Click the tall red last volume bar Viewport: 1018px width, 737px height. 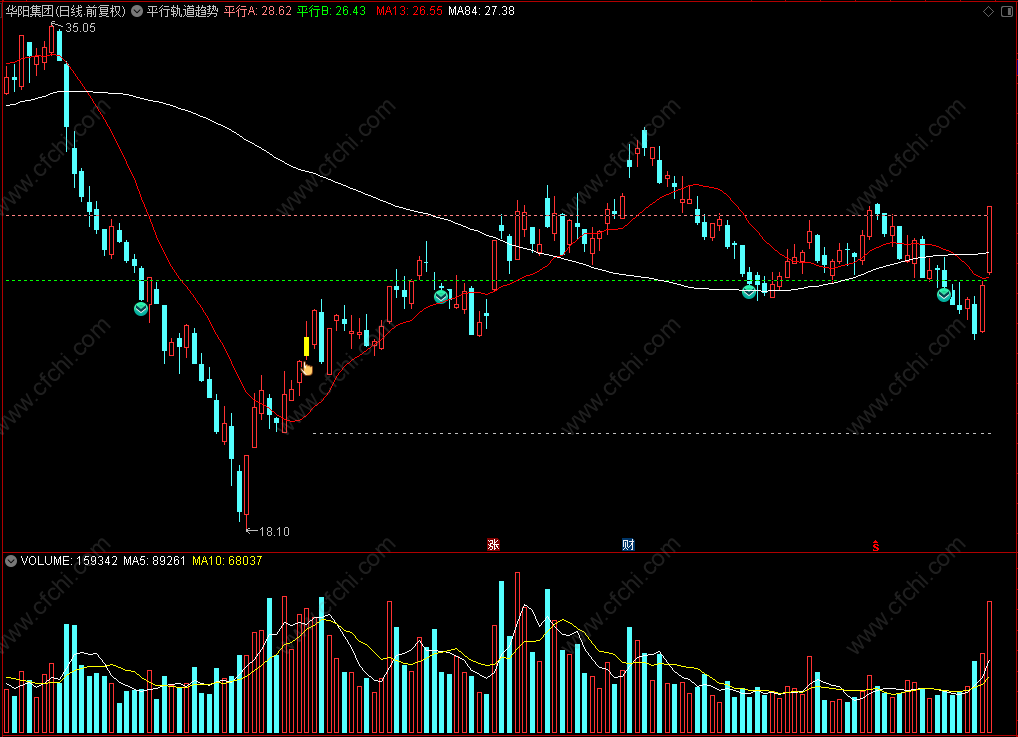coord(989,667)
